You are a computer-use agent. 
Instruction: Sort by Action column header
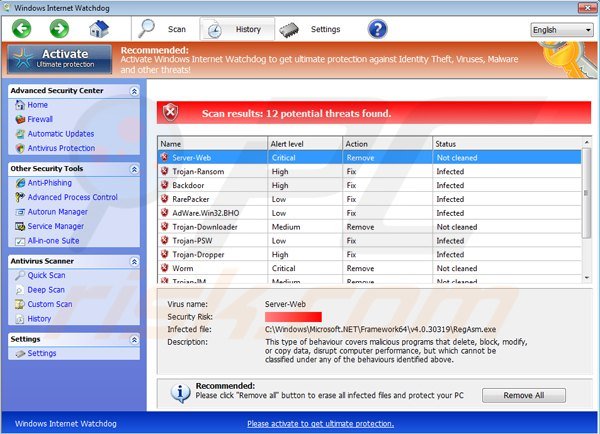click(387, 144)
